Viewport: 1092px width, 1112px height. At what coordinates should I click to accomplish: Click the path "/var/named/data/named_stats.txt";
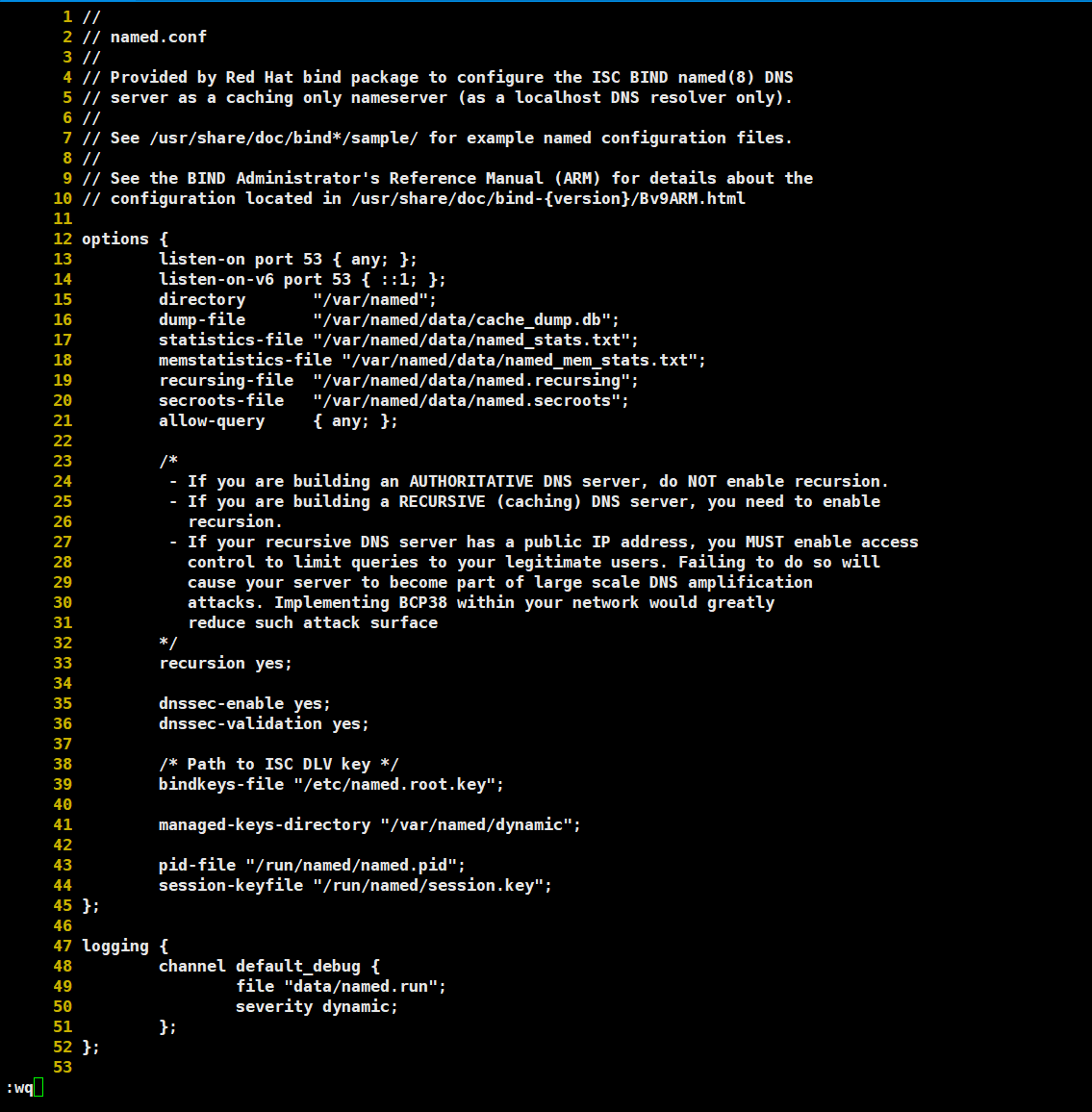coord(476,341)
